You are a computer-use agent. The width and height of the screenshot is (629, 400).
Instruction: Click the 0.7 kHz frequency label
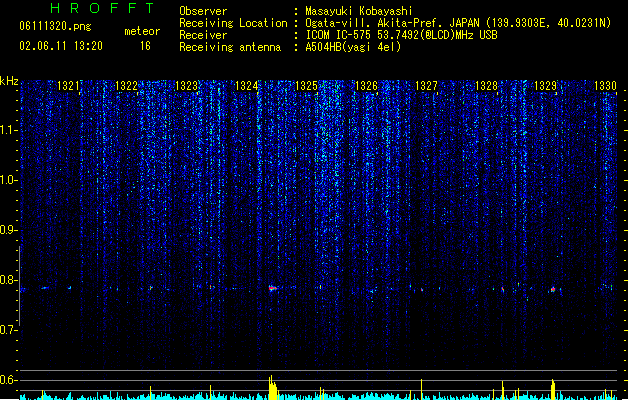pyautogui.click(x=8, y=330)
